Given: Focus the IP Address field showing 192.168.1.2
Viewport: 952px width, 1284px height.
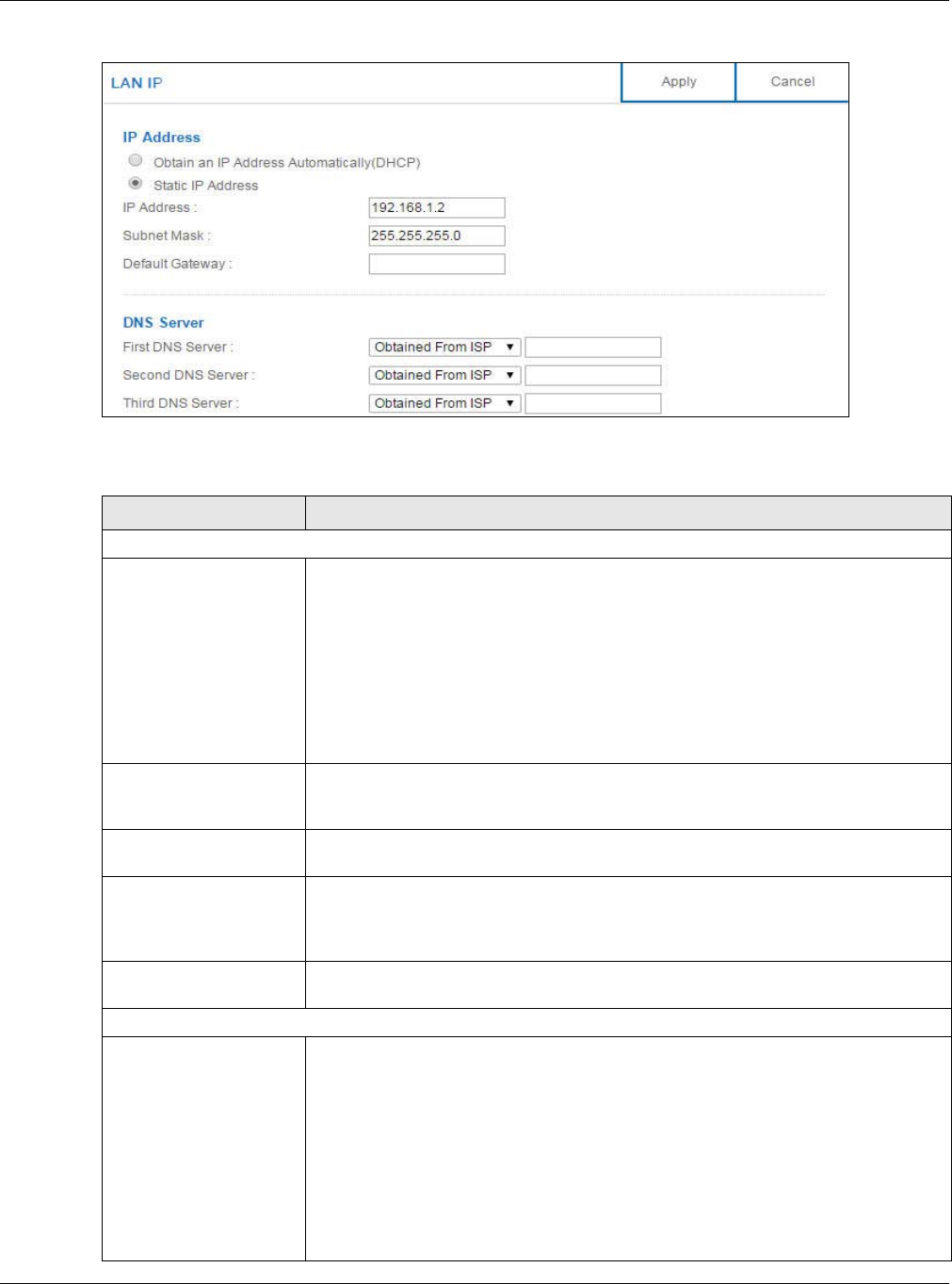Looking at the screenshot, I should click(437, 208).
